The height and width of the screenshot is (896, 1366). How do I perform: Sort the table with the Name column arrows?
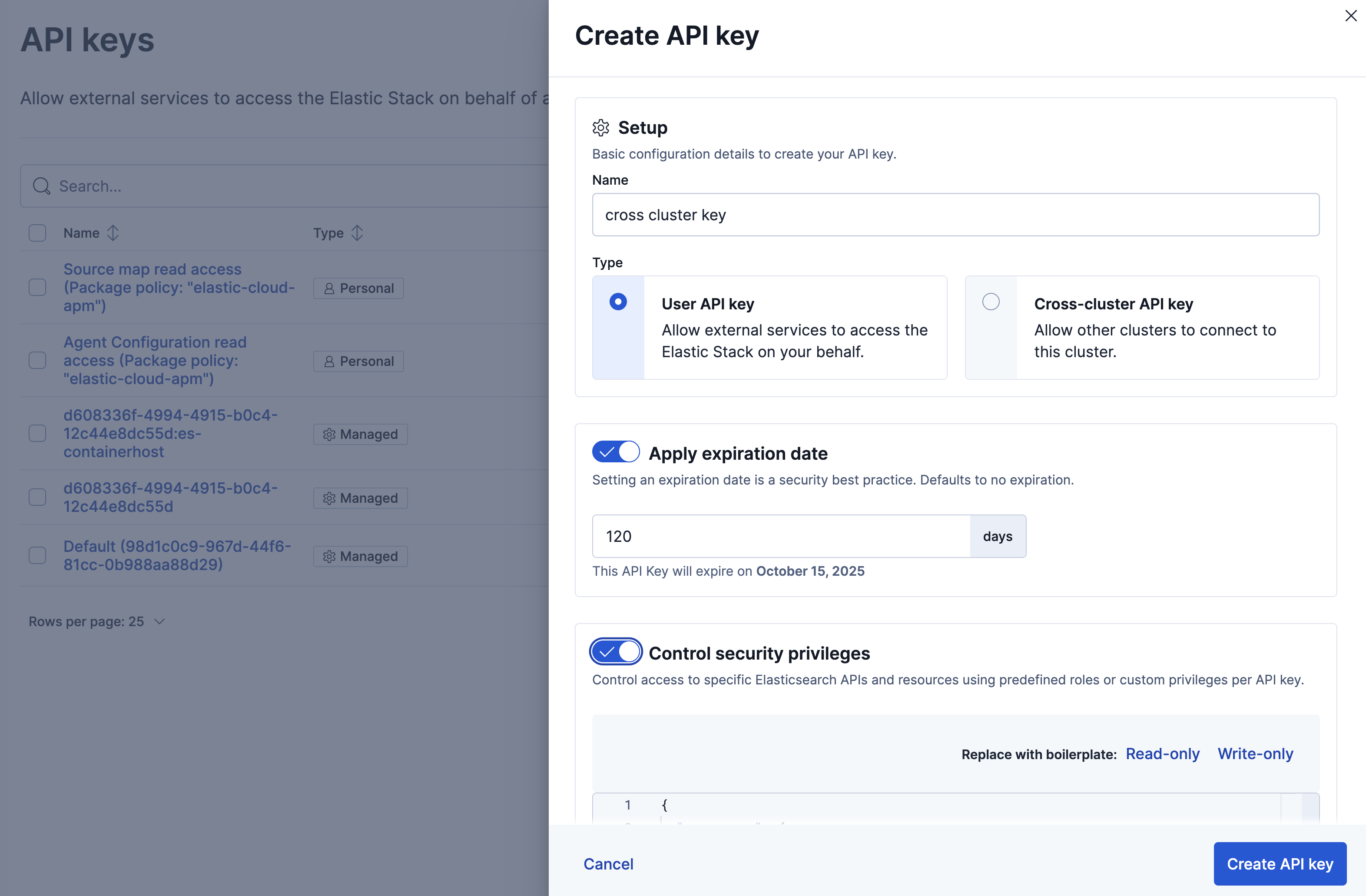point(113,233)
